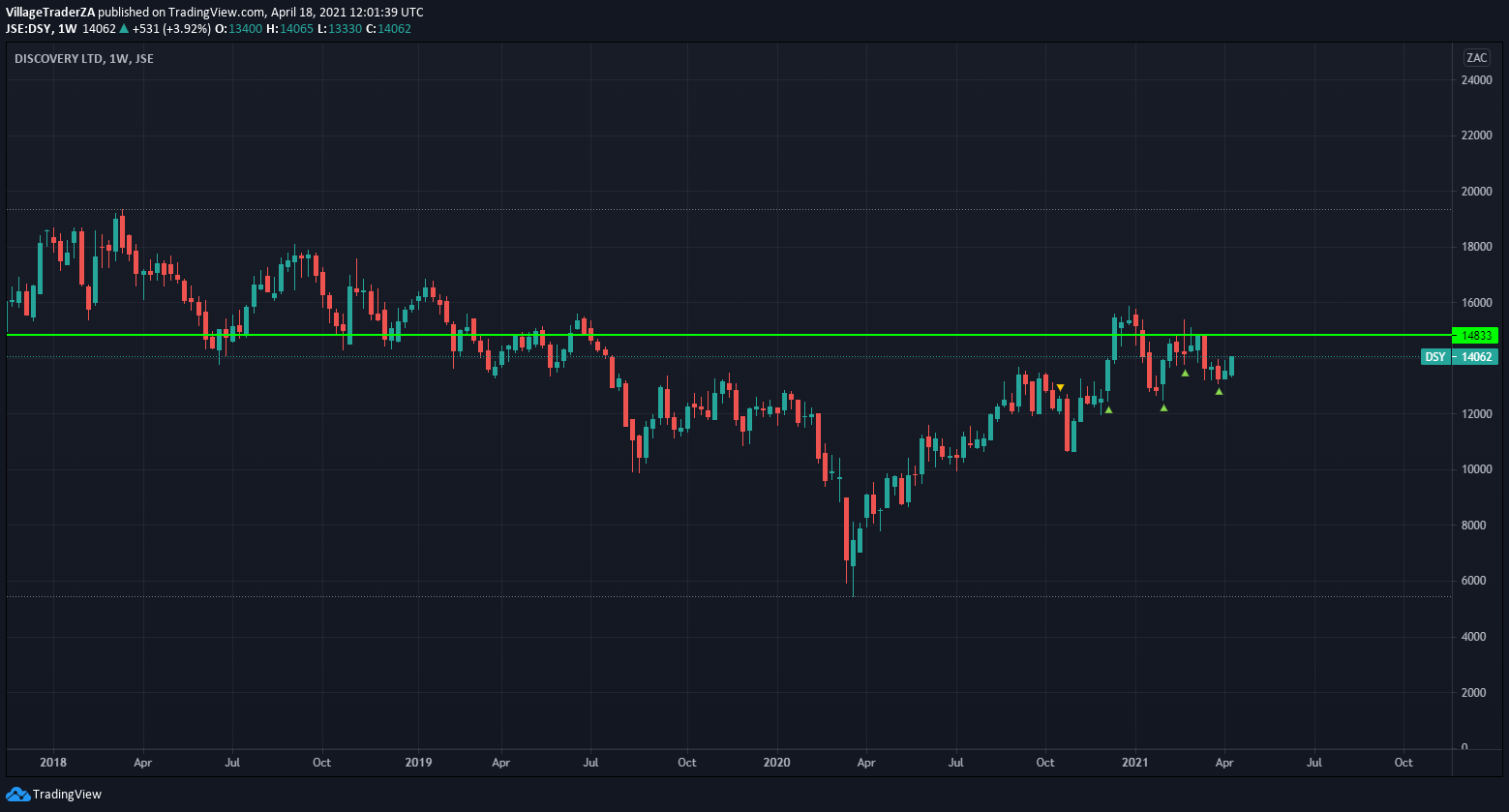Viewport: 1509px width, 812px height.
Task: Select the green up-arrow marker nearest April 2021
Action: click(x=1219, y=392)
